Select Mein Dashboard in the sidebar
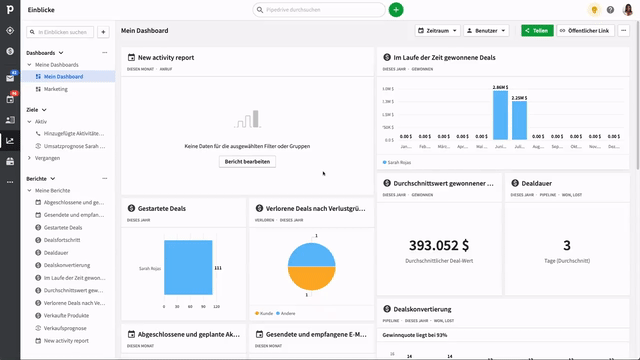The image size is (640, 360). click(x=68, y=77)
